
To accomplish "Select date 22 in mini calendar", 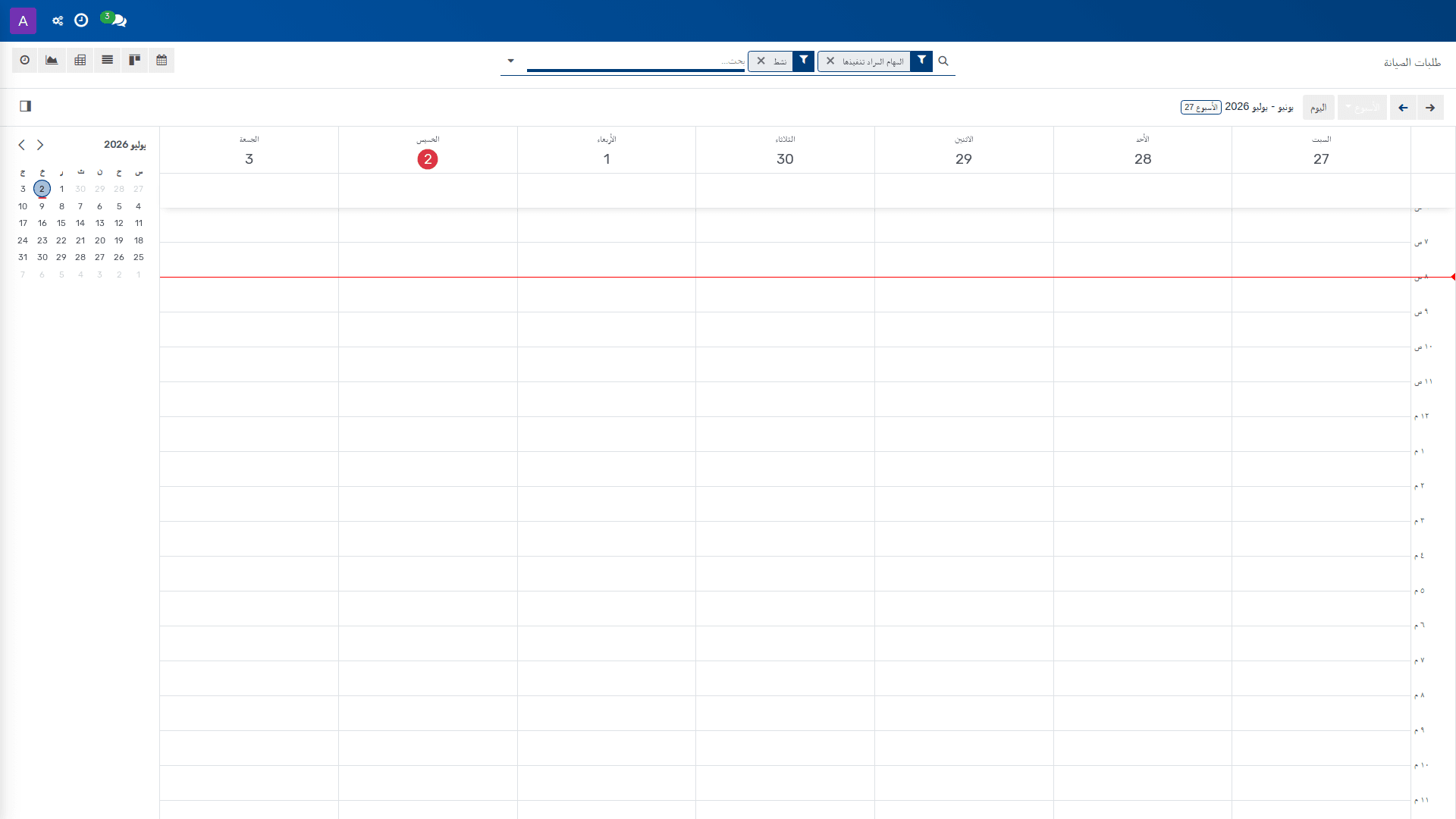I will [x=61, y=240].
